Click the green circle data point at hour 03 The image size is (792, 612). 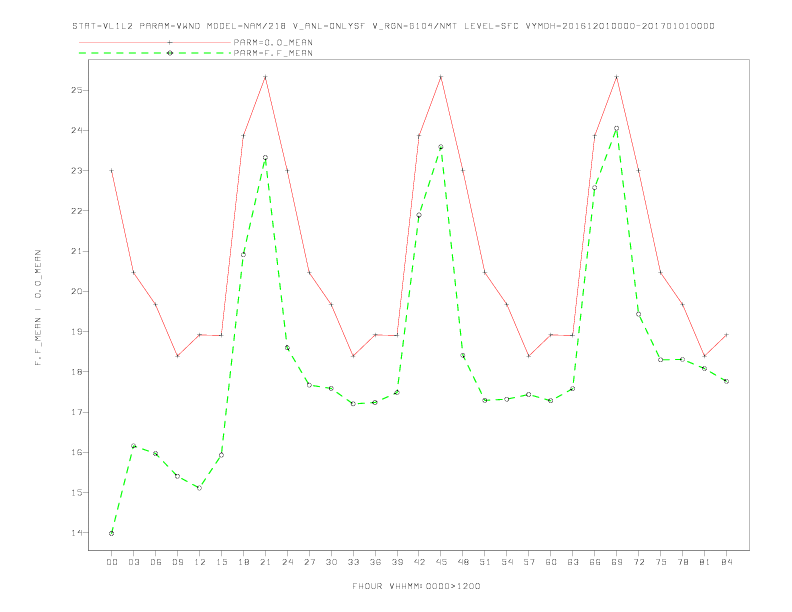133,446
